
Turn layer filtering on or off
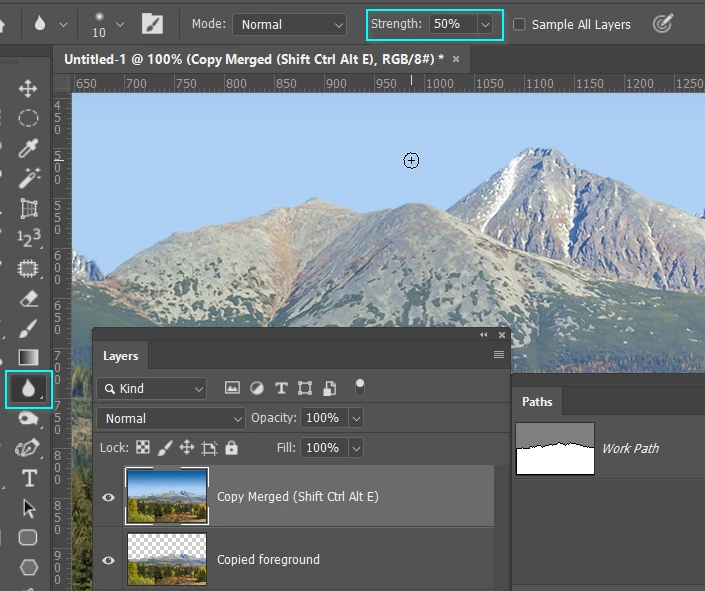360,388
